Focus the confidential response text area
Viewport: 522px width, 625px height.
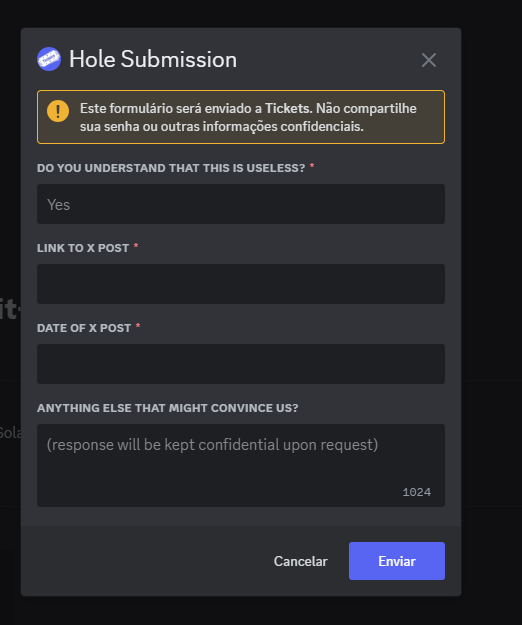point(241,465)
